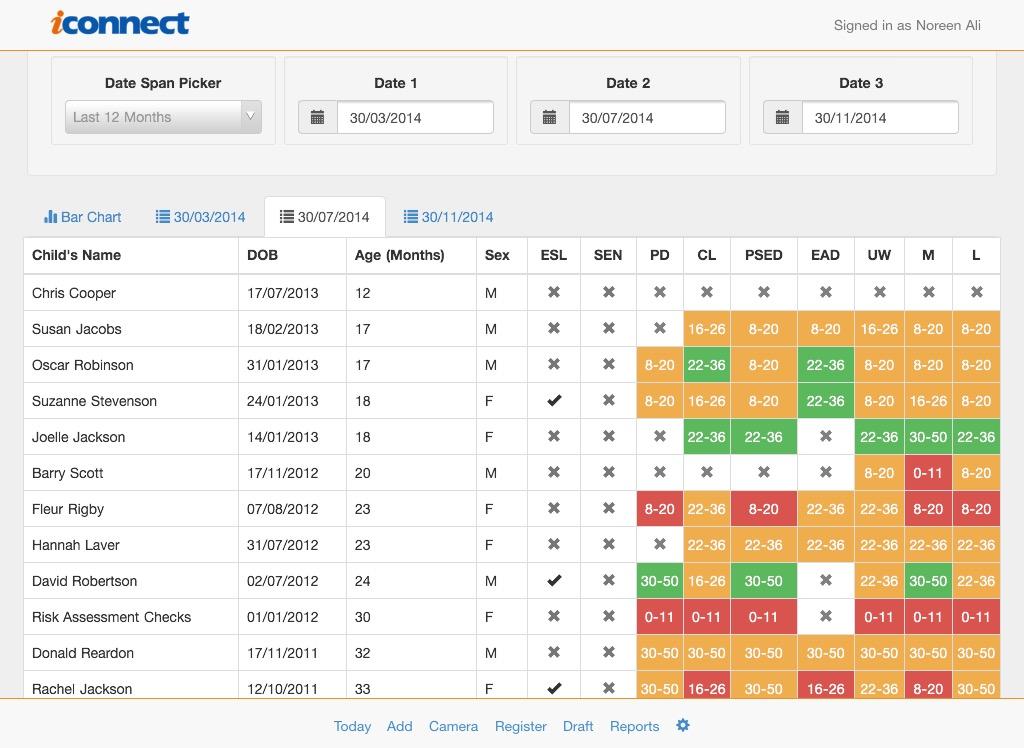Click the calendar icon beside Date 1
Screen dimensions: 1024x748
tap(317, 118)
